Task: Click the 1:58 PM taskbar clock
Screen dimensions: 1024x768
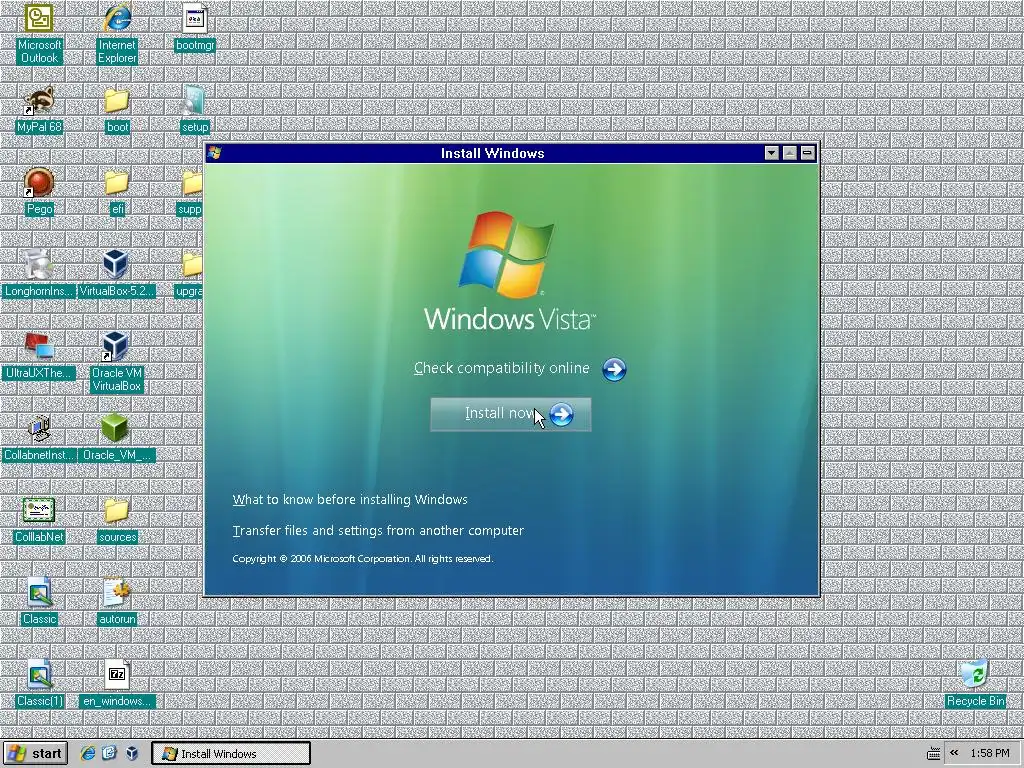Action: click(989, 754)
